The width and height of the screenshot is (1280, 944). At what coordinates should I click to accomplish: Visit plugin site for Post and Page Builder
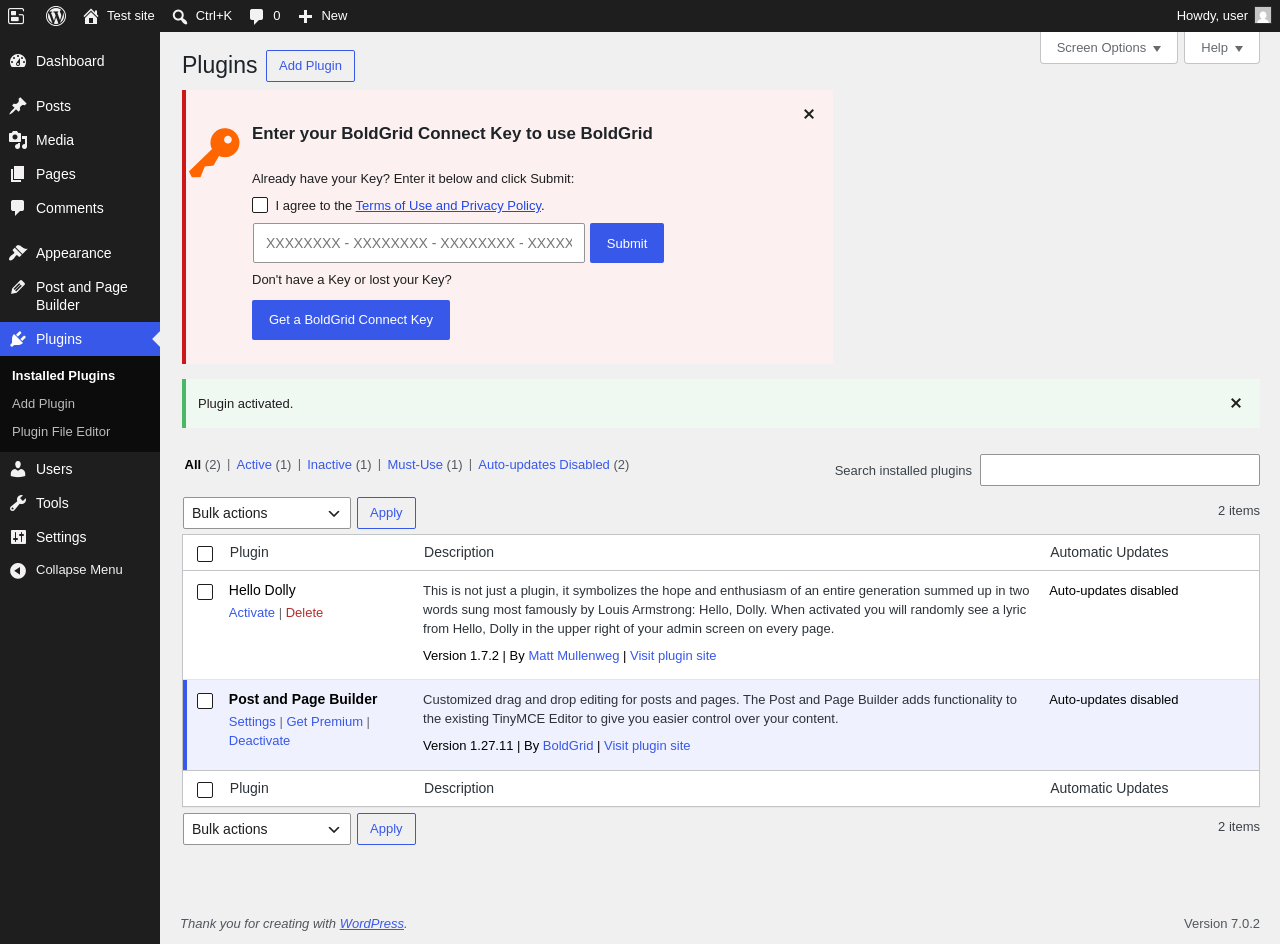point(647,746)
